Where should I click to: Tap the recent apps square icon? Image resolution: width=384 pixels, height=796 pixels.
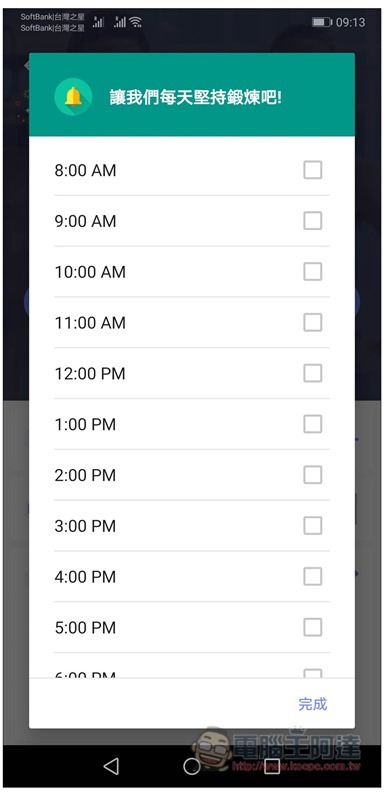click(x=272, y=766)
